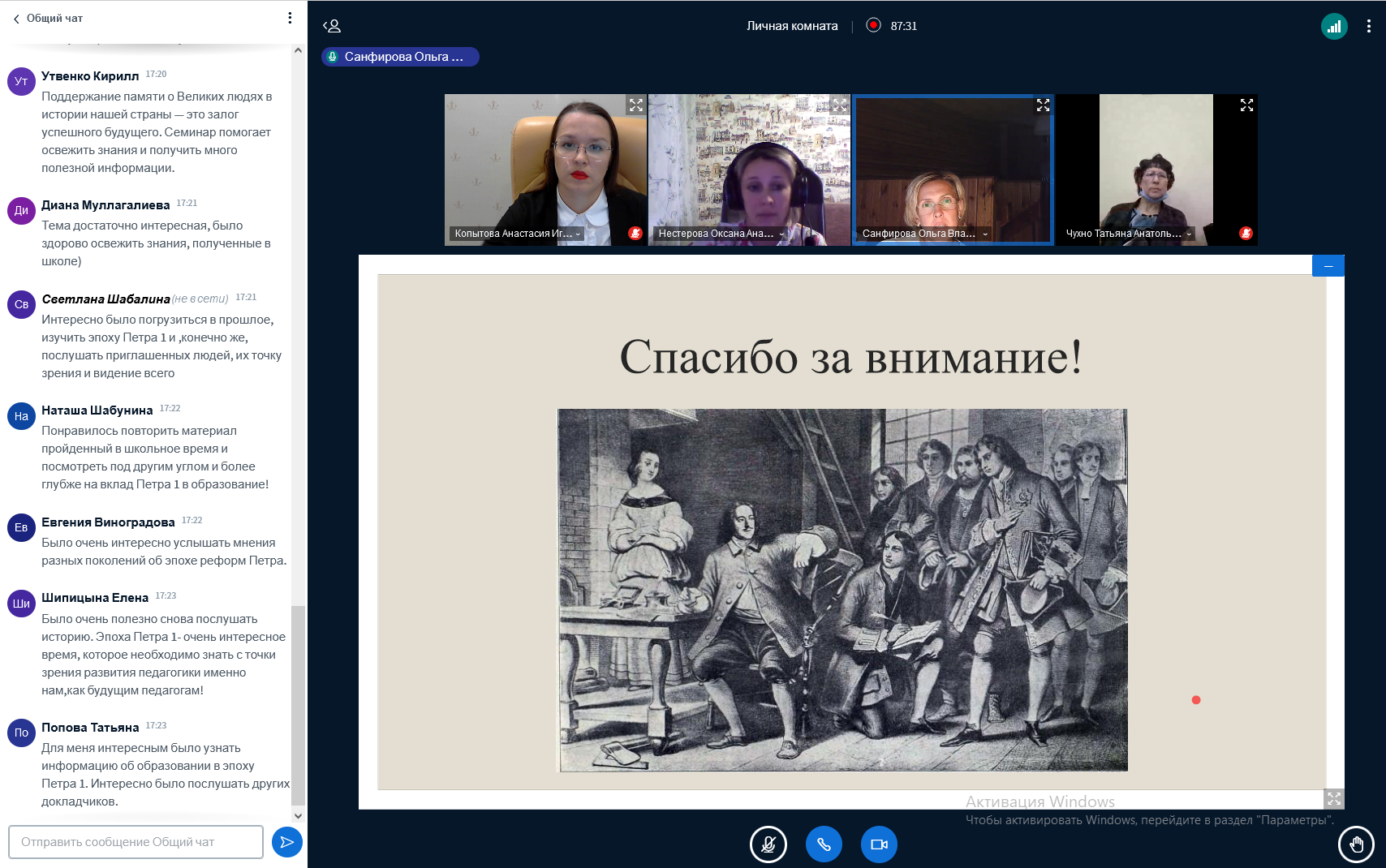Click Попова Татьяна avatar
This screenshot has width=1386, height=868.
tap(21, 733)
